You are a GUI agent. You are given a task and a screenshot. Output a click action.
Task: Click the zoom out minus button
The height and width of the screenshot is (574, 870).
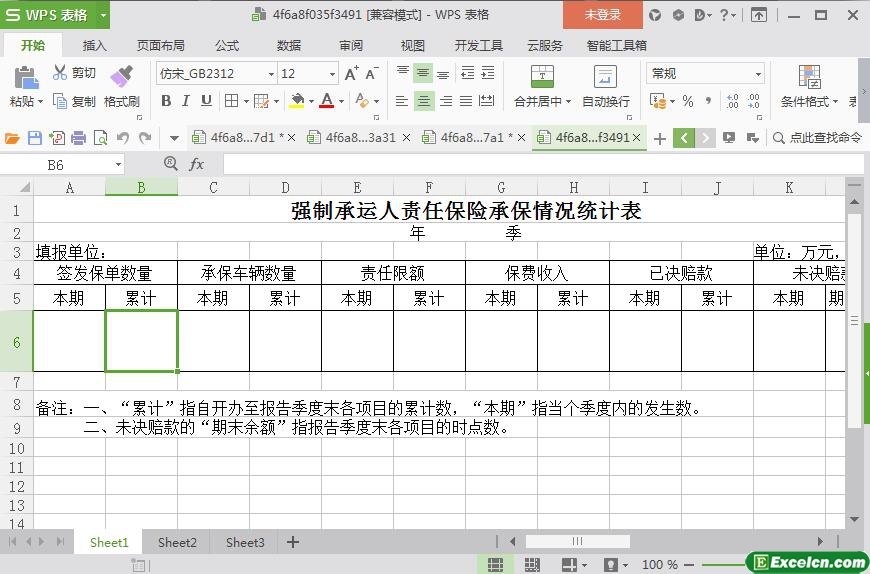[x=690, y=565]
